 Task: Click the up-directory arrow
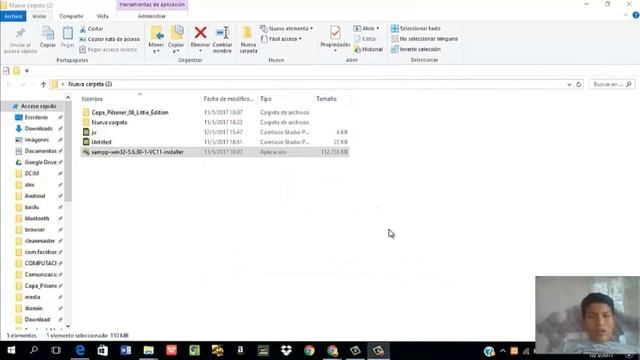coord(43,84)
